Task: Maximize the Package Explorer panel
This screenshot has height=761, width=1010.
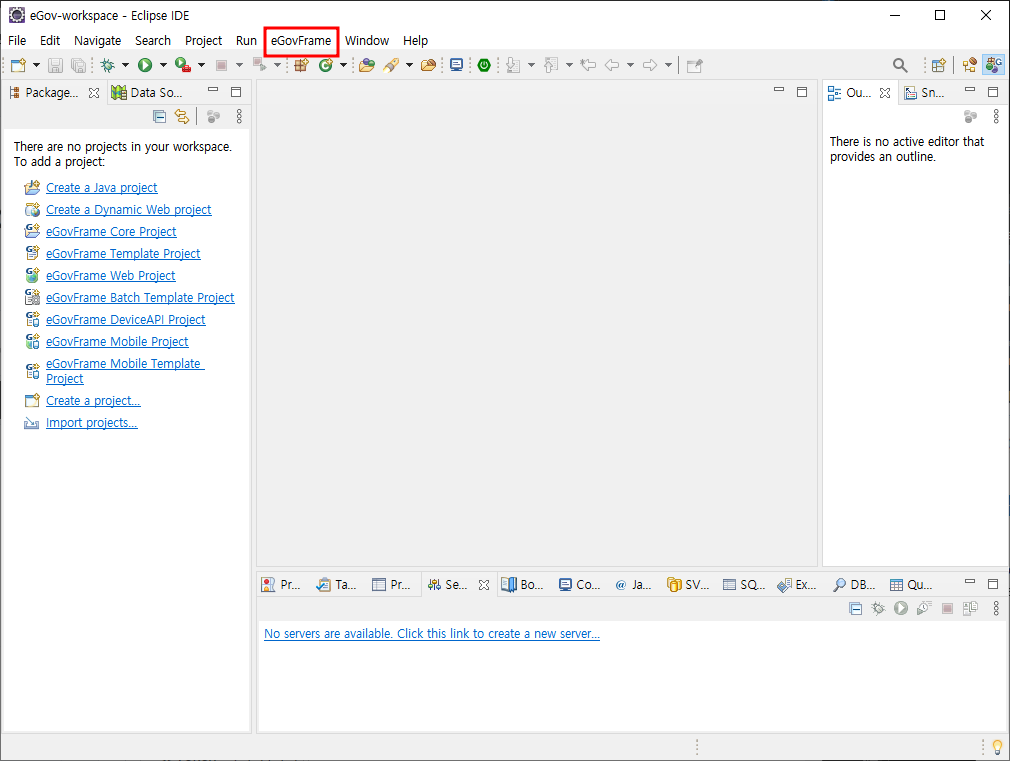Action: tap(236, 92)
